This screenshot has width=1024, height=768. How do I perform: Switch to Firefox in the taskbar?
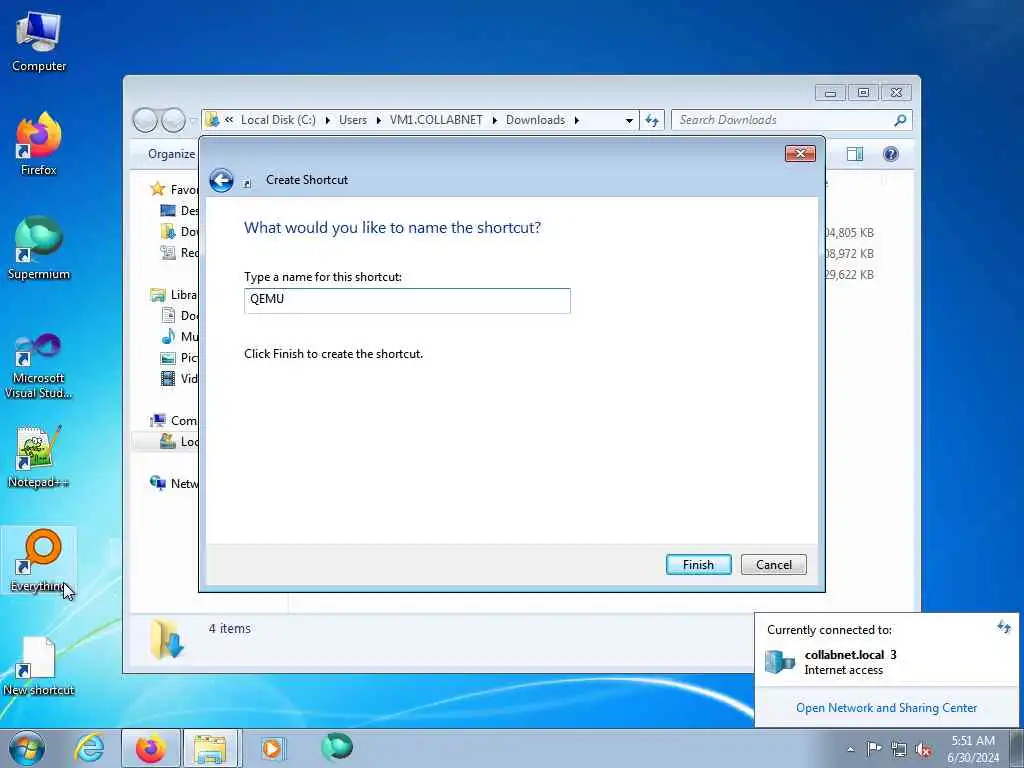[150, 748]
